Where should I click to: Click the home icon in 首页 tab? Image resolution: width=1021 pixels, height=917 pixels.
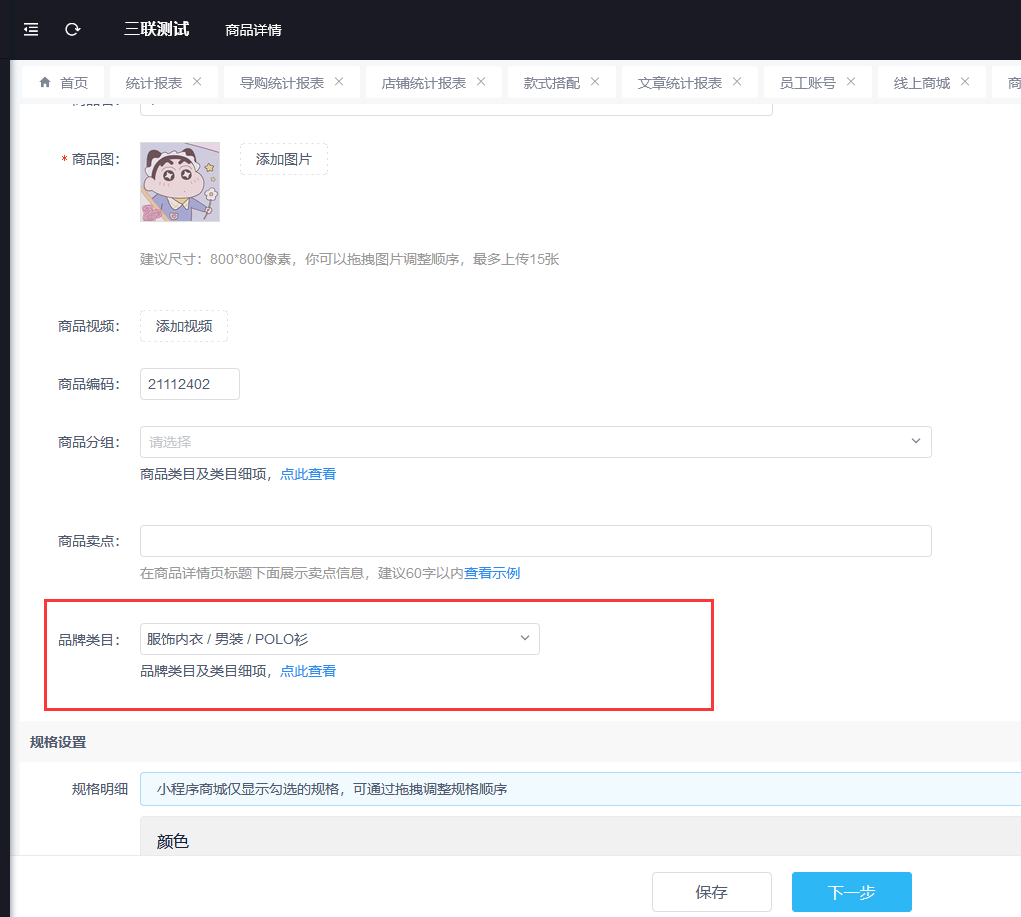coord(45,82)
